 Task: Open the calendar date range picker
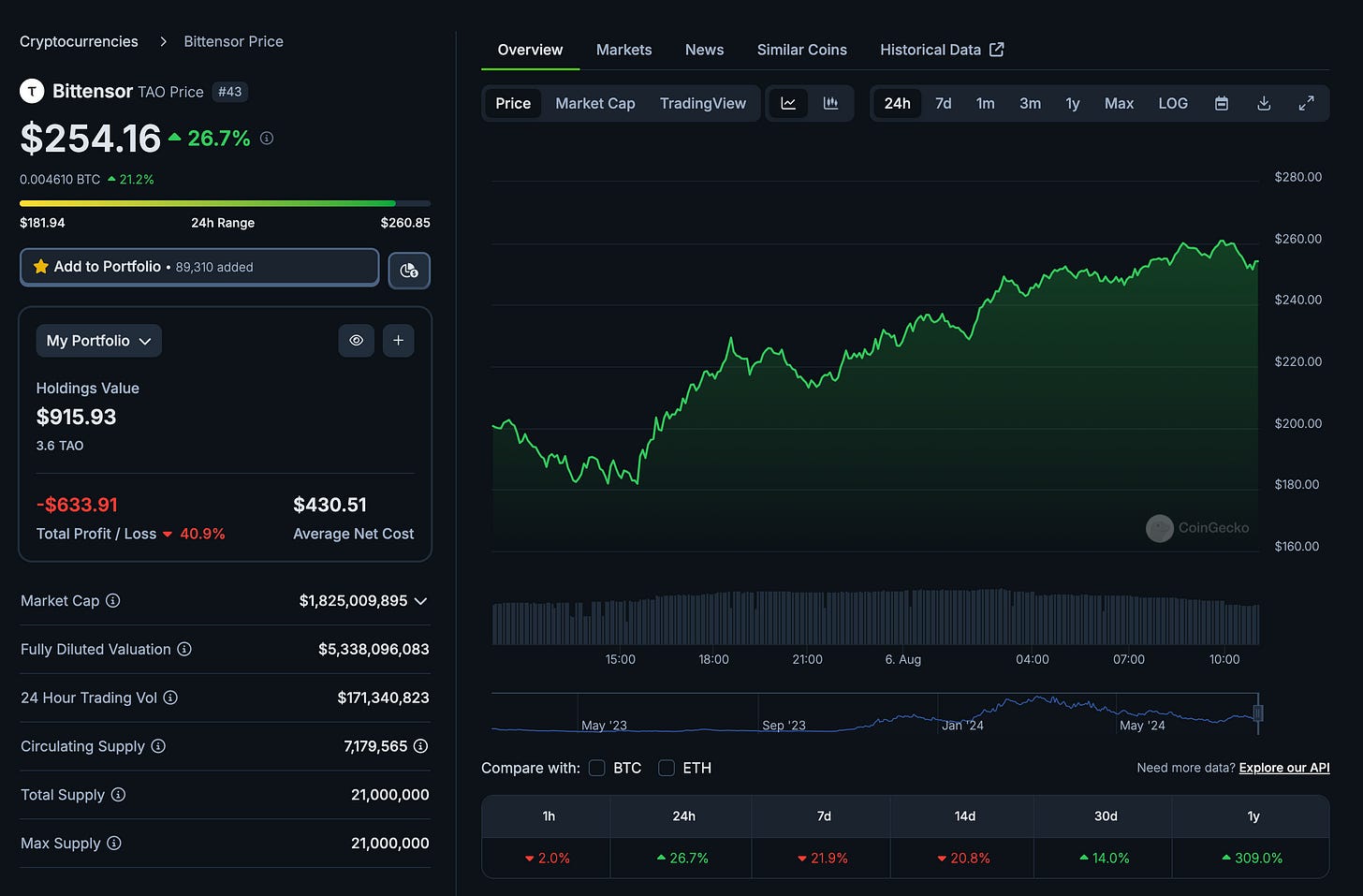click(x=1222, y=103)
